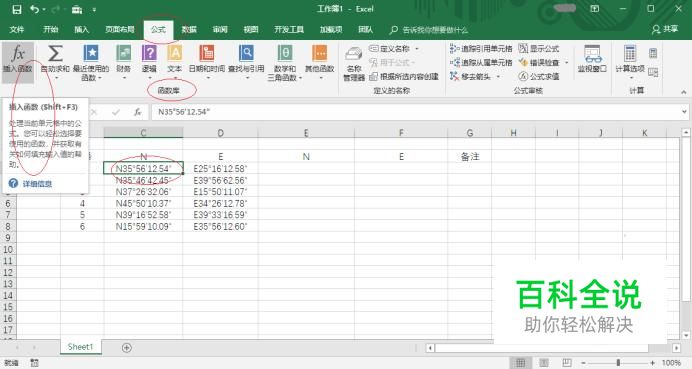Screen dimensions: 692x369
Task: Click Trace Dependents
Action: pyautogui.click(x=481, y=63)
